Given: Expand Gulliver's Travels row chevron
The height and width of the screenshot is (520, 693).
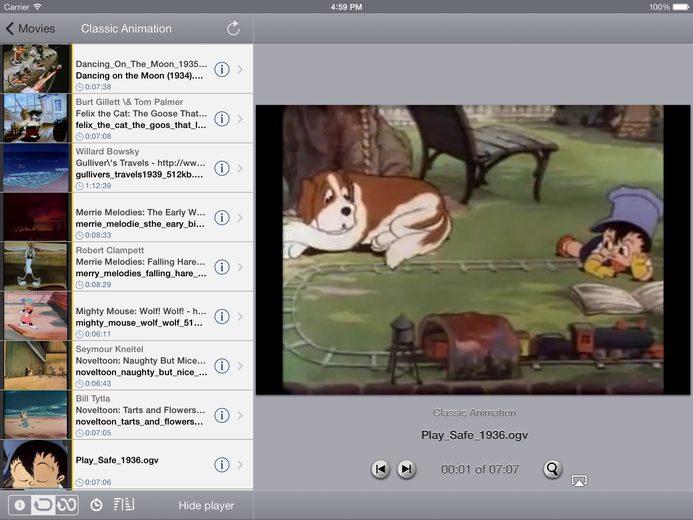Looking at the screenshot, I should 240,168.
